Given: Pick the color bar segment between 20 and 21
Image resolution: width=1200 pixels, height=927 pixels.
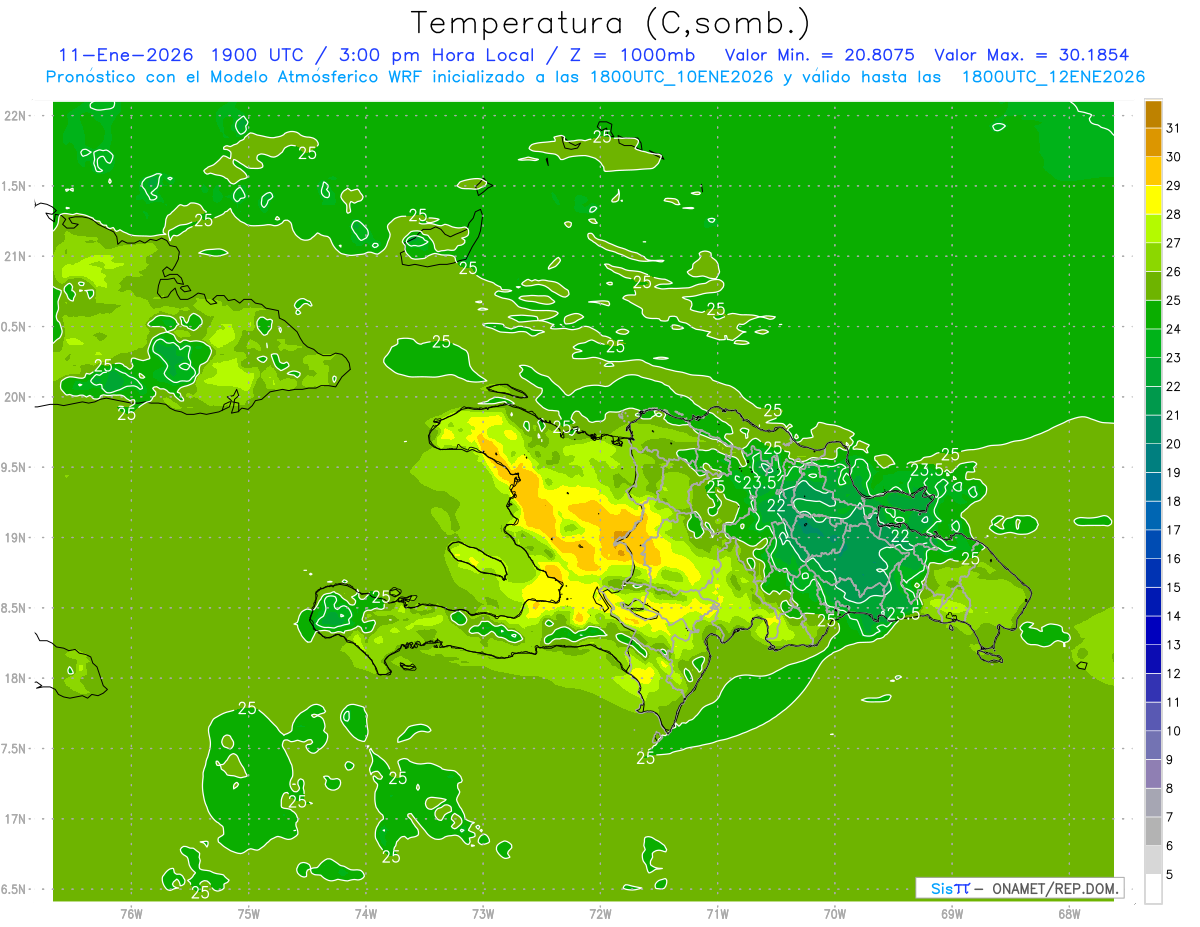Looking at the screenshot, I should pyautogui.click(x=1153, y=430).
